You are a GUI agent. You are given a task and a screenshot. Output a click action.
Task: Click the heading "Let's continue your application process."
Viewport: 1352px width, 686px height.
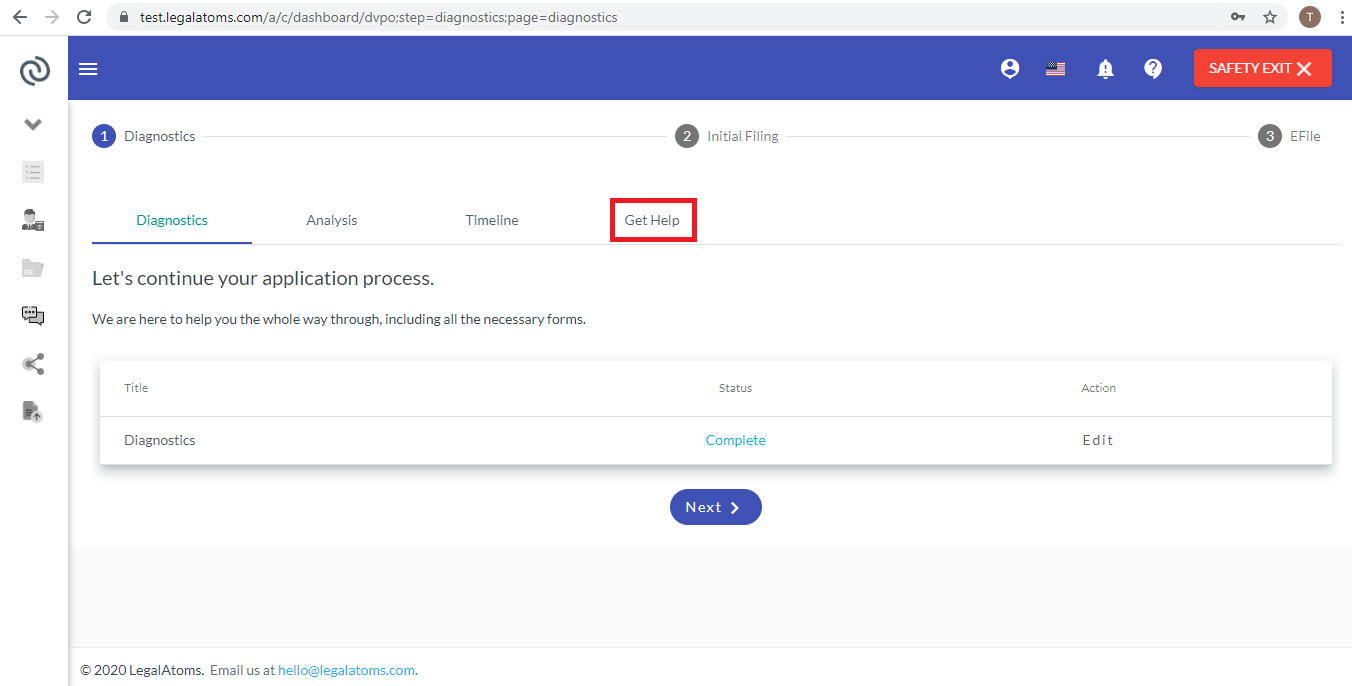click(x=263, y=278)
